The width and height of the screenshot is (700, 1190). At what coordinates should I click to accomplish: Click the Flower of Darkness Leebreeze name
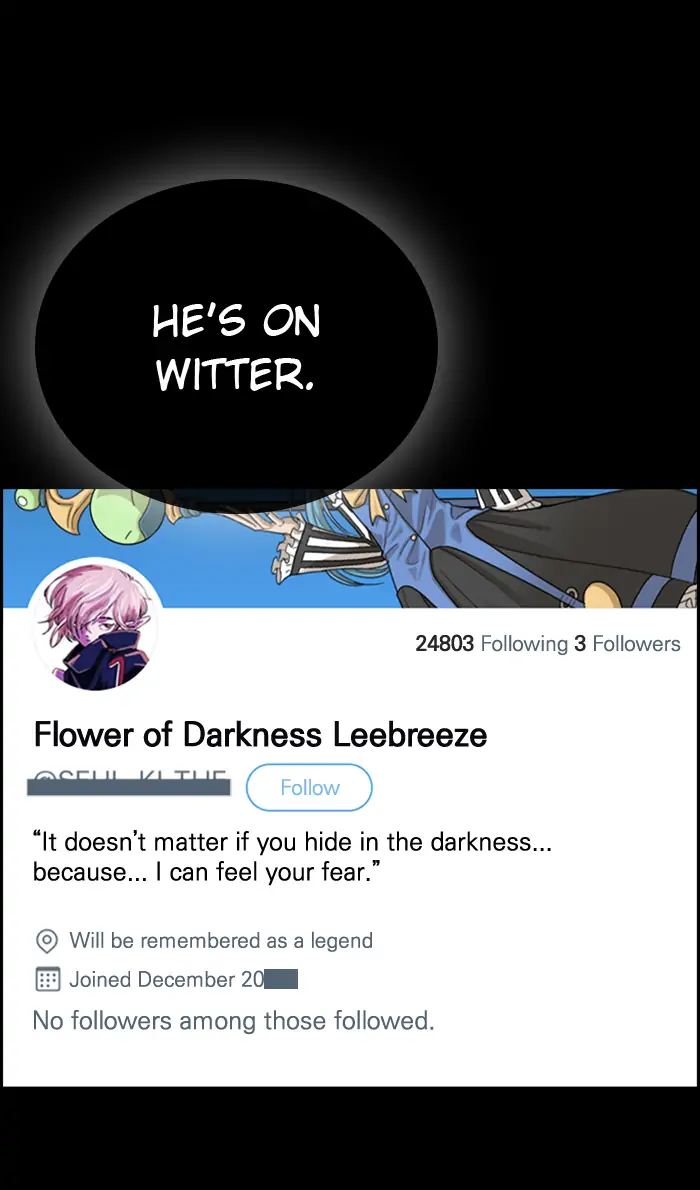tap(260, 735)
